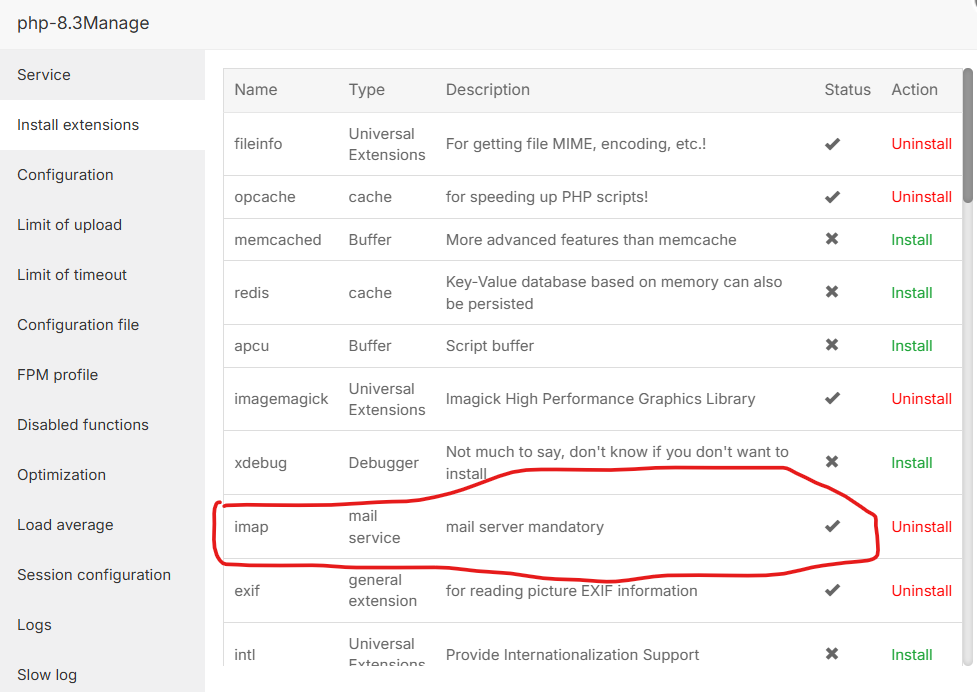Click the extensions list vertical scrollbar
Image resolution: width=977 pixels, height=692 pixels.
[x=967, y=135]
